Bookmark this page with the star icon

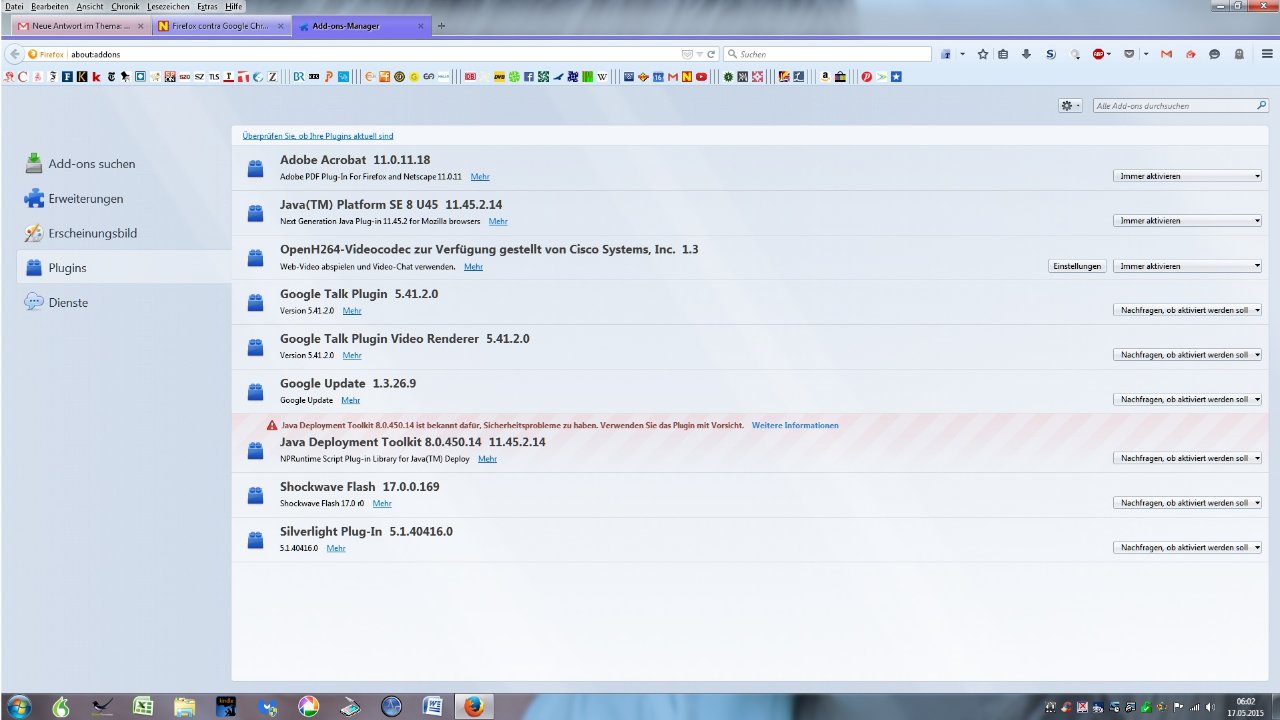click(x=982, y=54)
